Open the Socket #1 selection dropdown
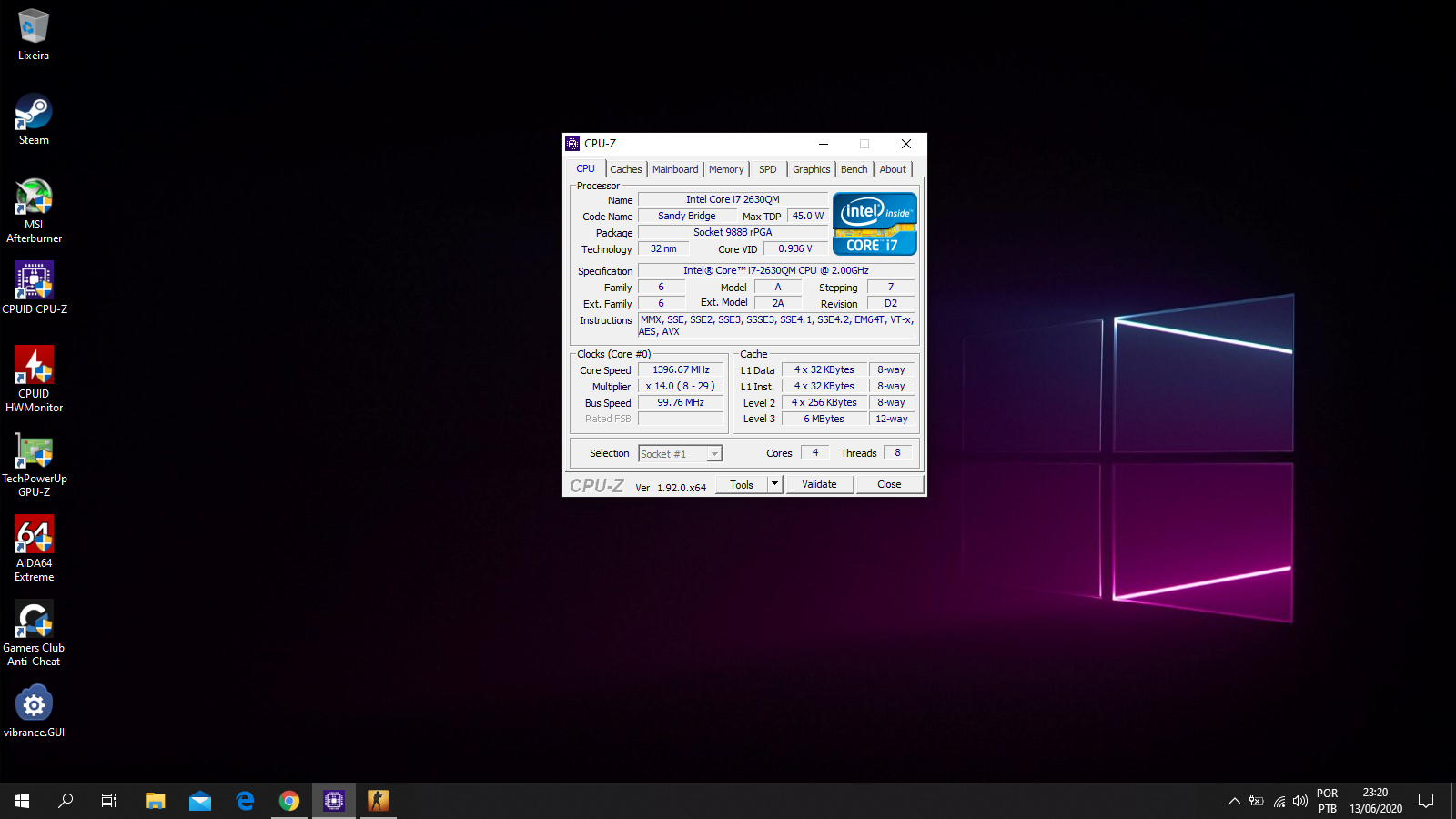Viewport: 1456px width, 819px height. 681,453
